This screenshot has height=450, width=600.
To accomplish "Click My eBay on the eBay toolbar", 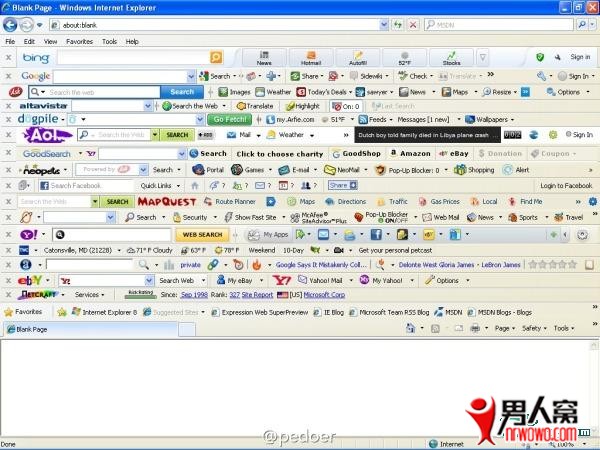I will pos(235,280).
